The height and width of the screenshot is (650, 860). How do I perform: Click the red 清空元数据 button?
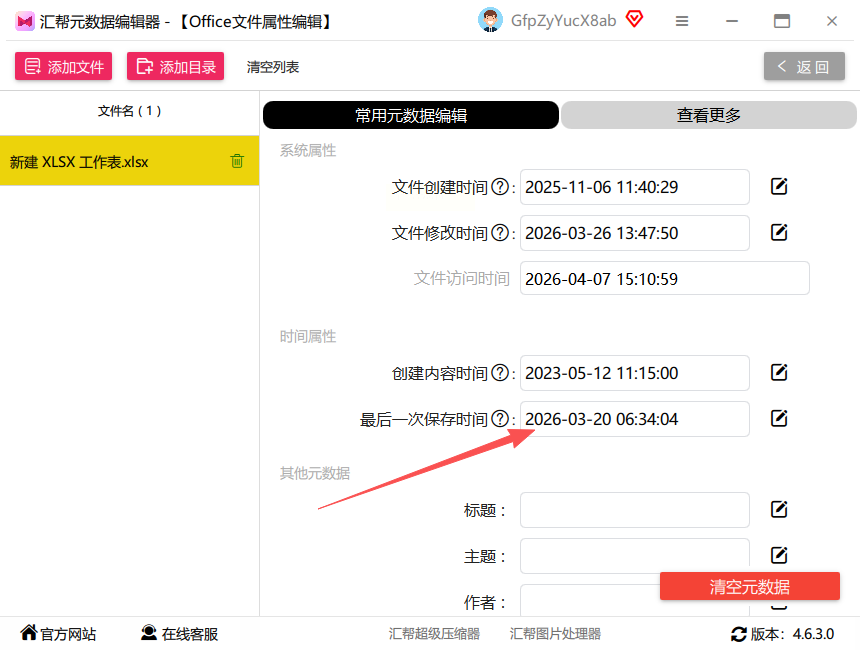tap(750, 586)
